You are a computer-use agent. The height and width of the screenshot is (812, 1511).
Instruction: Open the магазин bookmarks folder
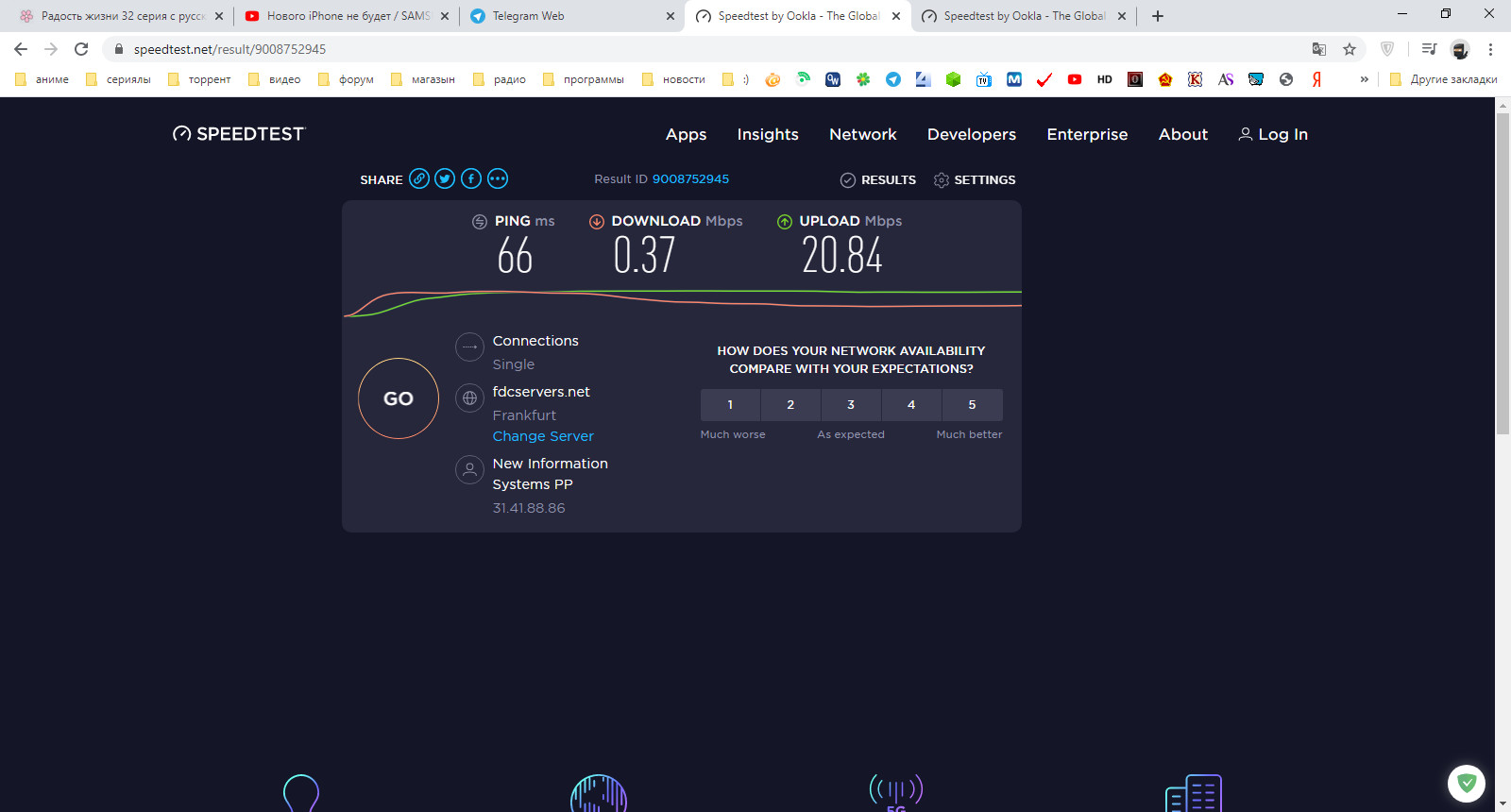click(423, 79)
